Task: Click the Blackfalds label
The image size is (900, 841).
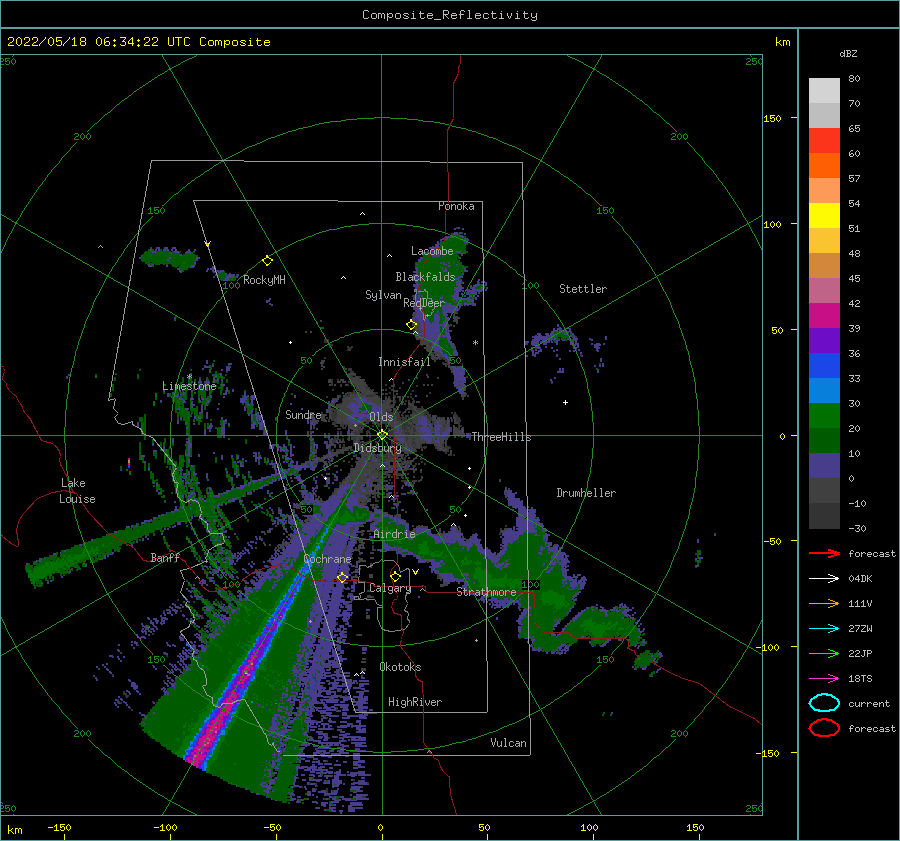Action: coord(425,277)
